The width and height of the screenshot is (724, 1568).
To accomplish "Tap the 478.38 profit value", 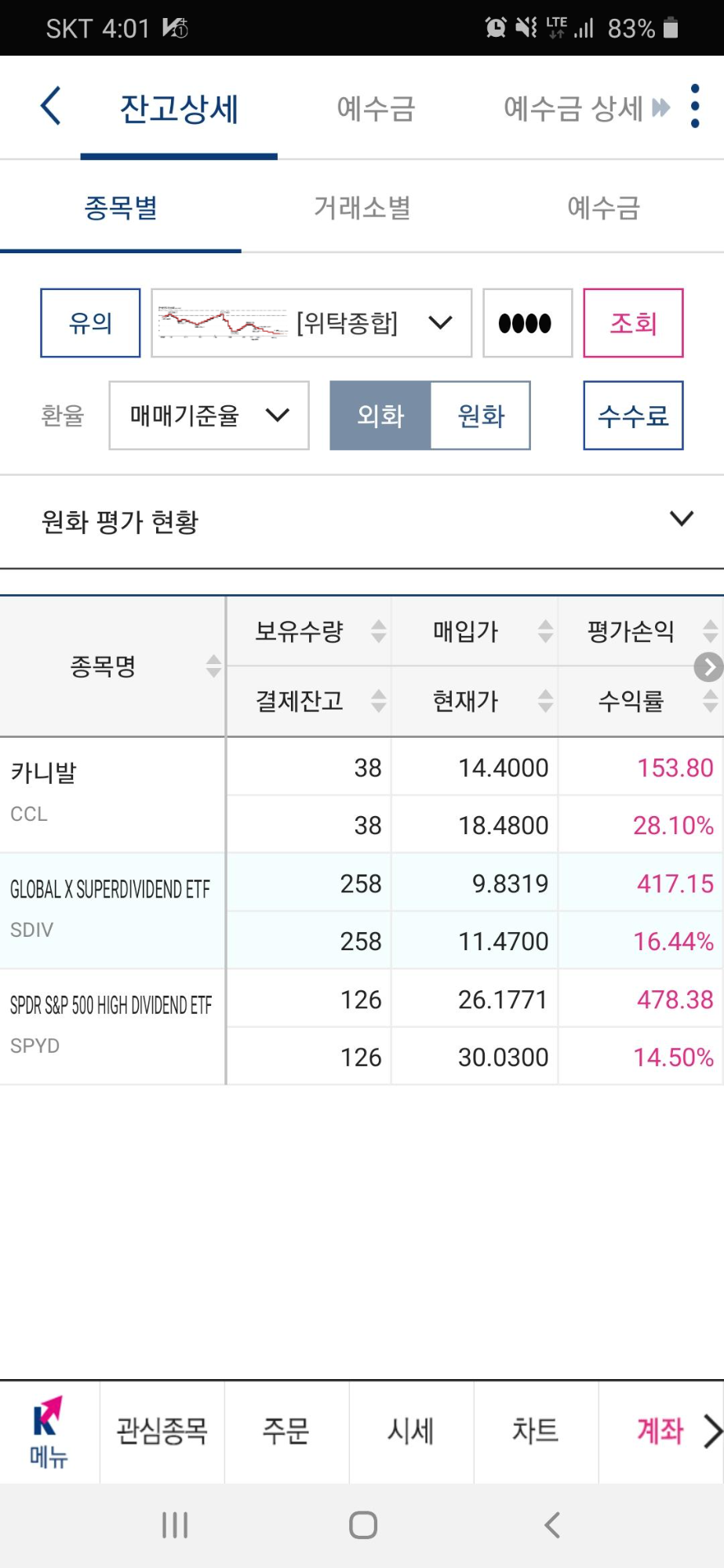I will (675, 1000).
